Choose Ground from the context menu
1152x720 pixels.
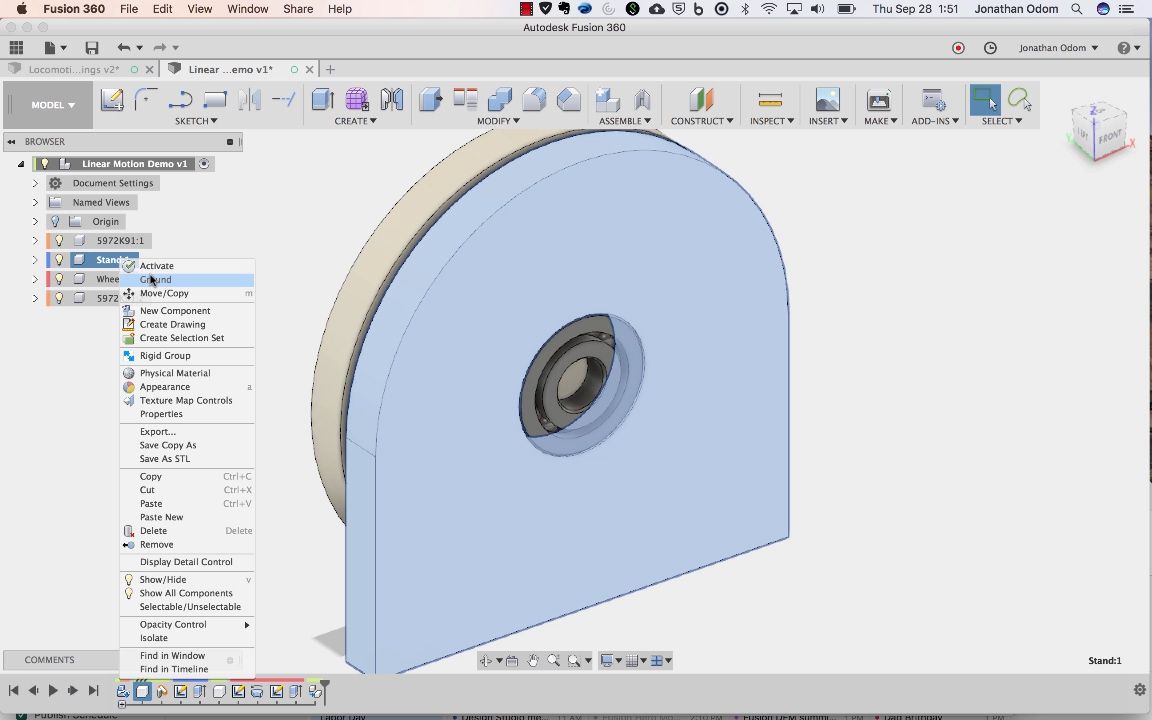[x=156, y=280]
